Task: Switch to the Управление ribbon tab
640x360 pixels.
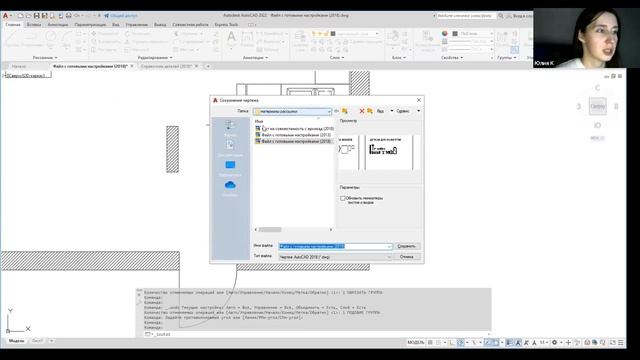Action: tap(136, 24)
